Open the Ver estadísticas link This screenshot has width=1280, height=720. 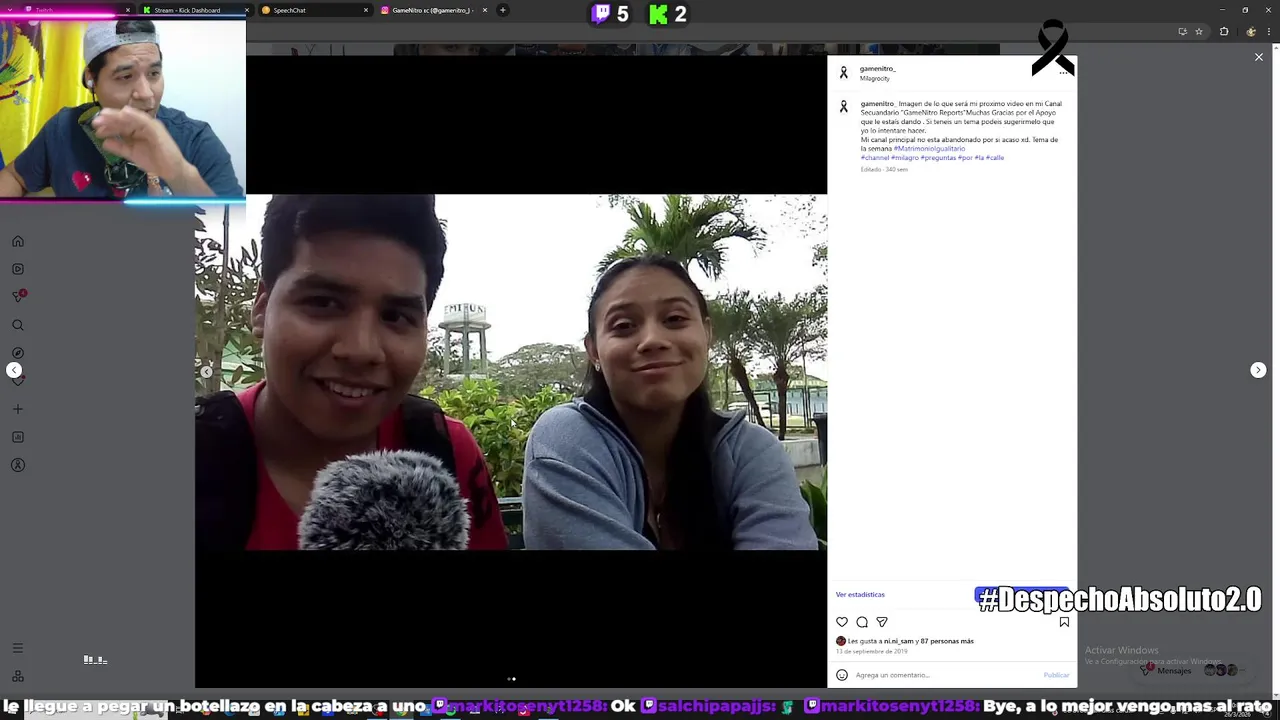click(x=860, y=595)
